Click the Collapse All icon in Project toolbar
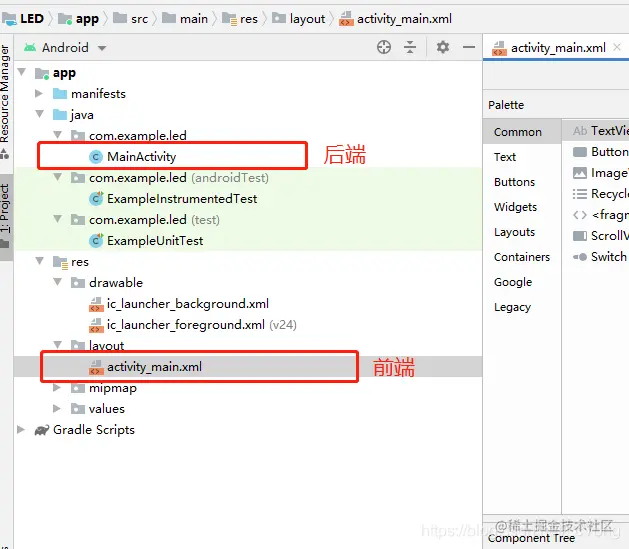 (x=410, y=47)
